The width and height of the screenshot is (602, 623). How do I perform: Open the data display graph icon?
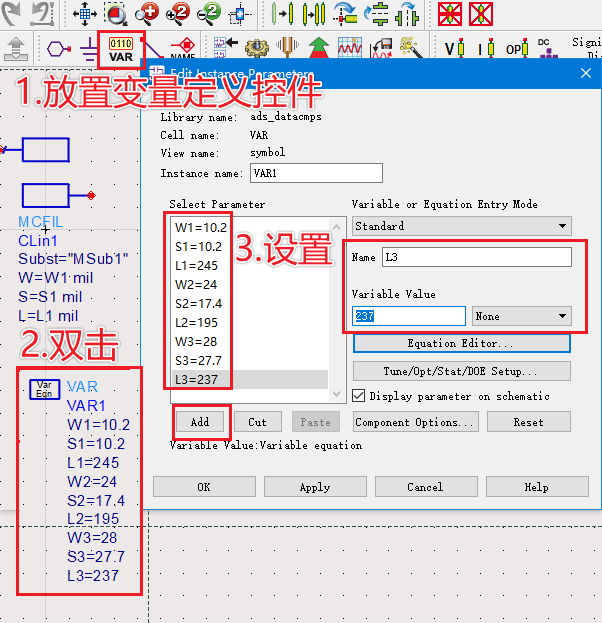(350, 47)
